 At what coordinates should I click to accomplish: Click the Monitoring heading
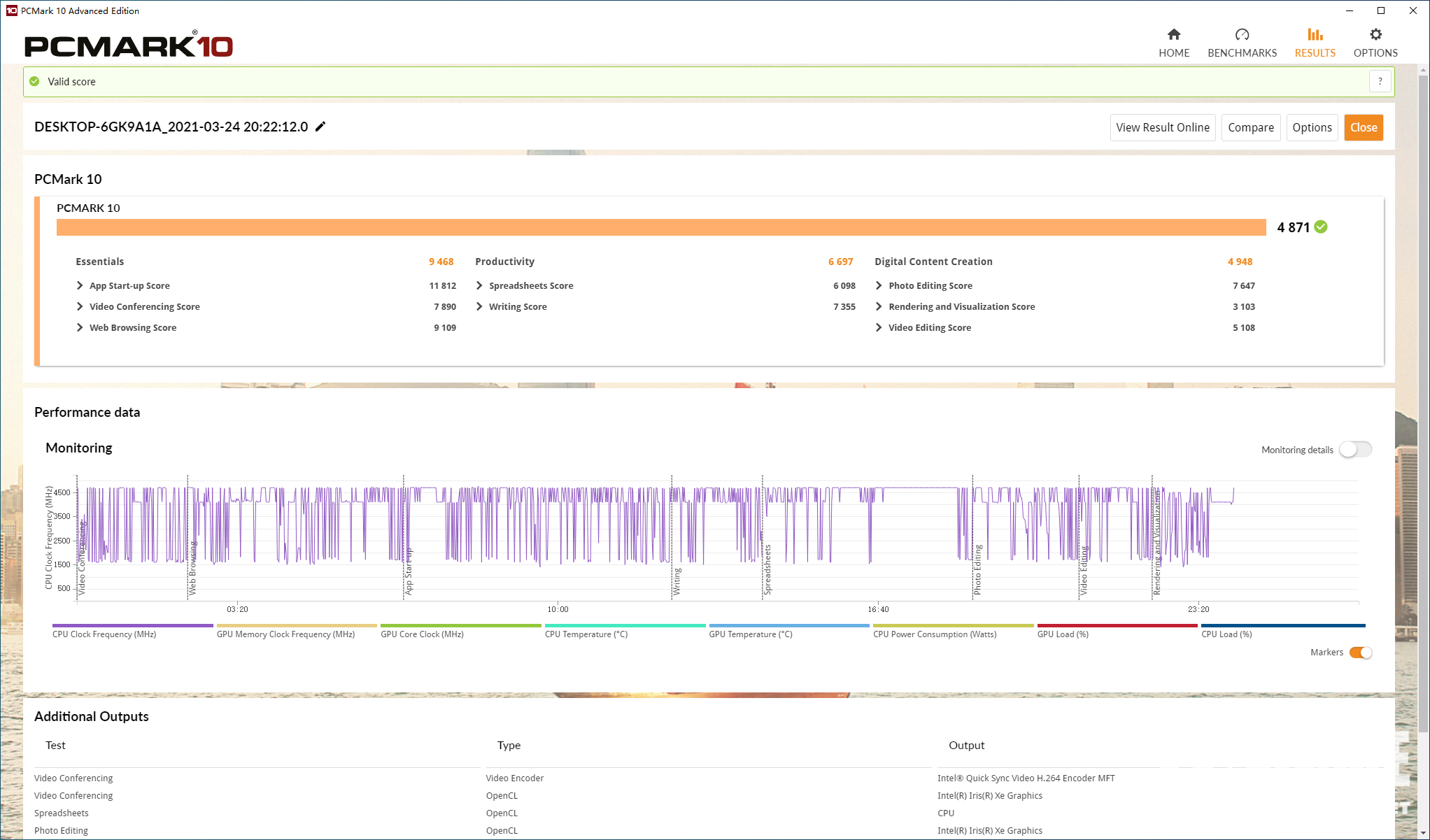pyautogui.click(x=78, y=448)
